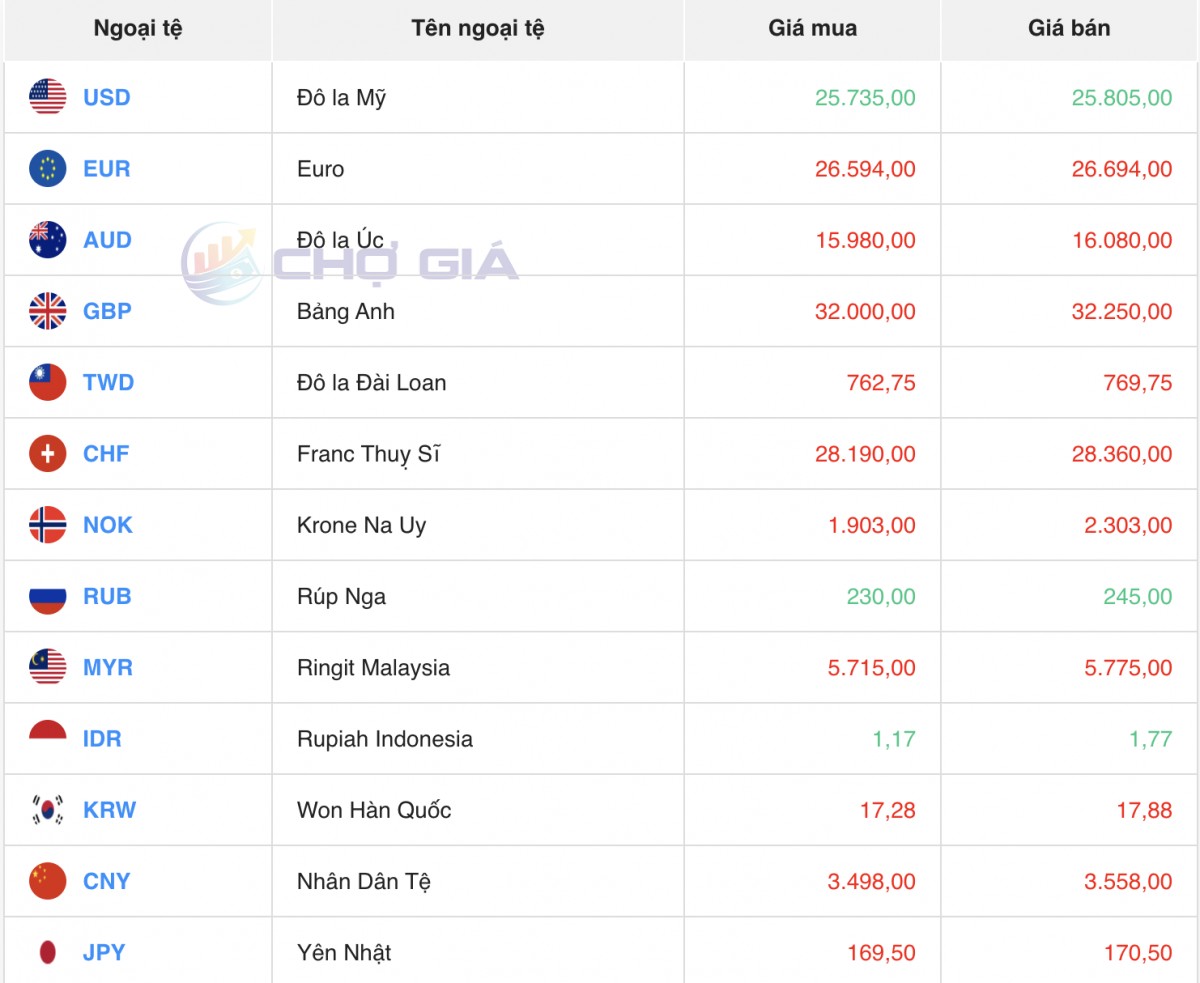Viewport: 1200px width, 983px height.
Task: Open the USD currency link
Action: tap(106, 97)
